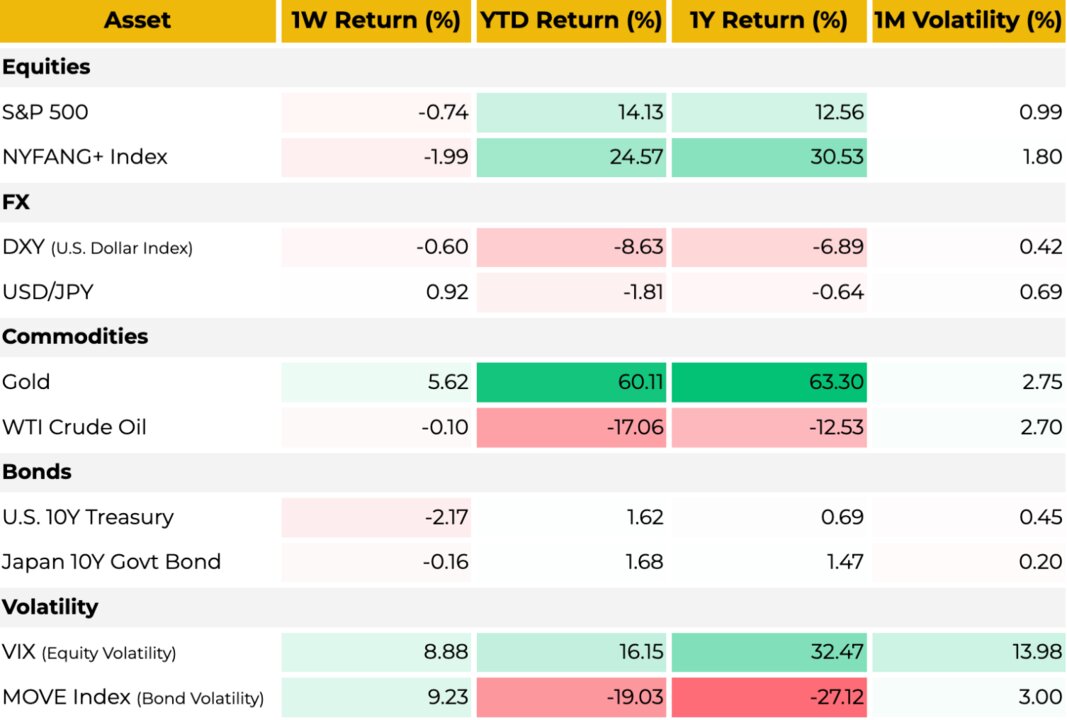Screen dimensions: 1067x720
Task: Click the MOVE Index Bond Volatility label
Action: [133, 697]
